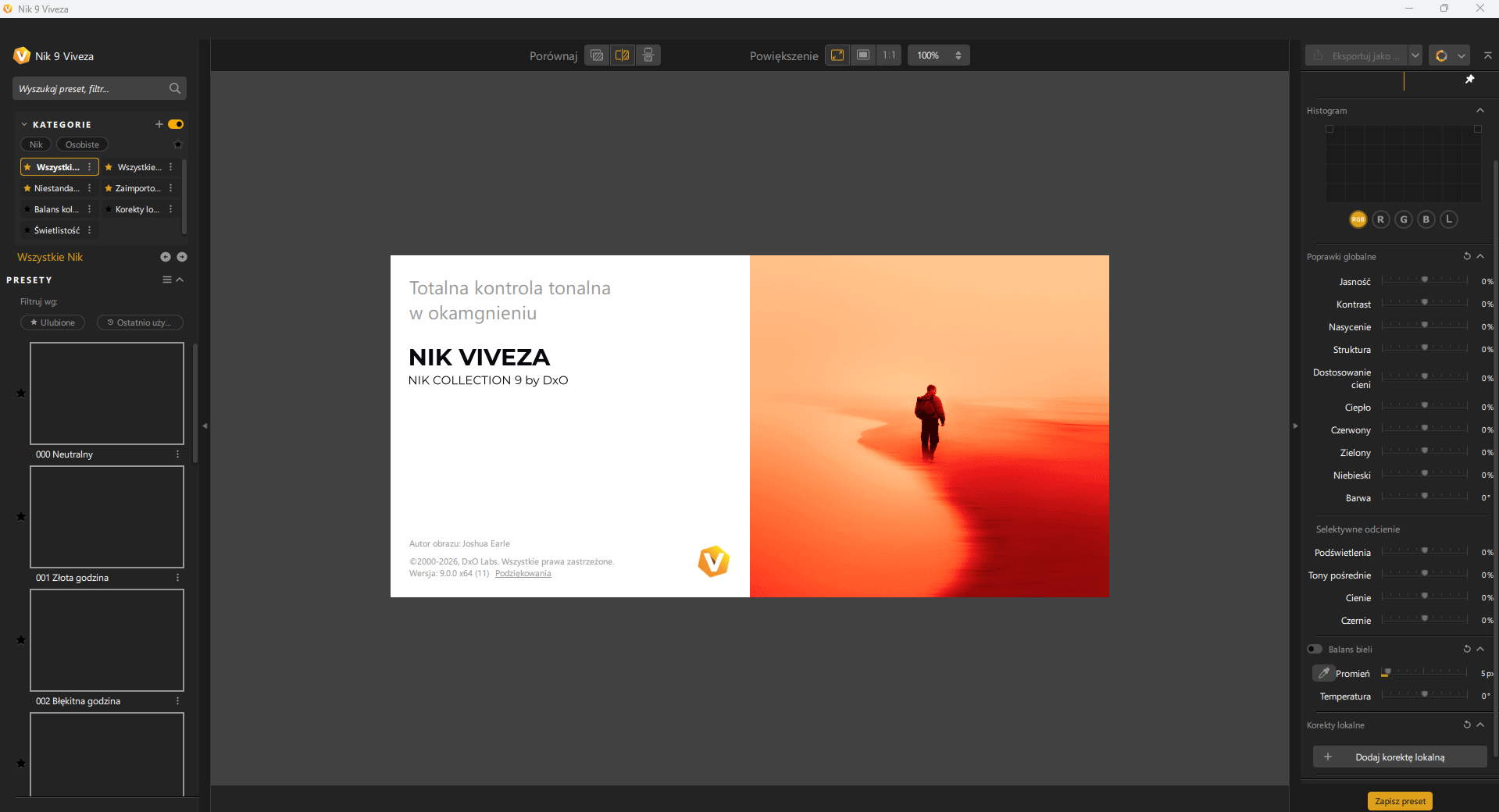Click the Jasność slider track
1499x812 pixels.
[1425, 280]
